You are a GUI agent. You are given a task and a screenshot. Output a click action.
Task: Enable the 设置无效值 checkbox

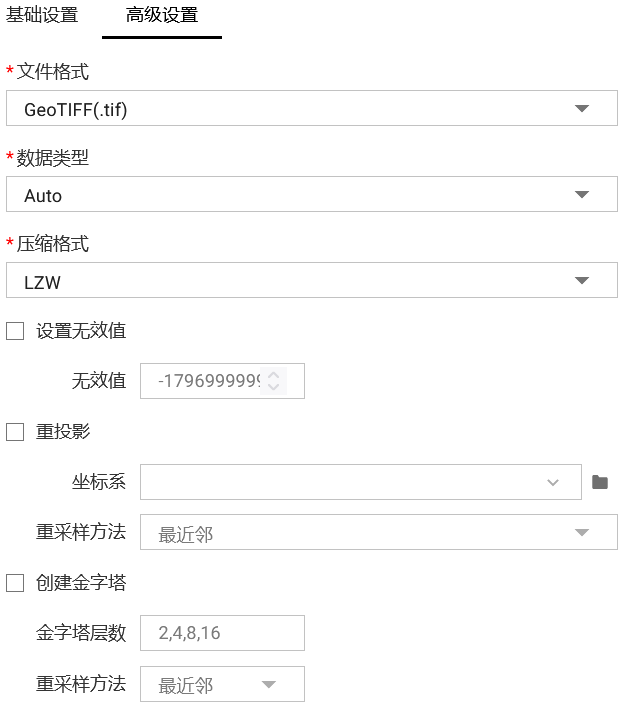[15, 331]
